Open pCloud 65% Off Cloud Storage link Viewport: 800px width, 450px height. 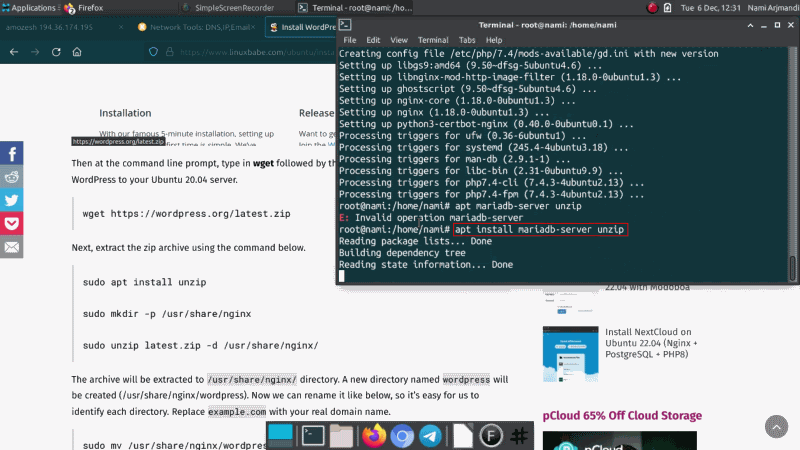pyautogui.click(x=622, y=415)
